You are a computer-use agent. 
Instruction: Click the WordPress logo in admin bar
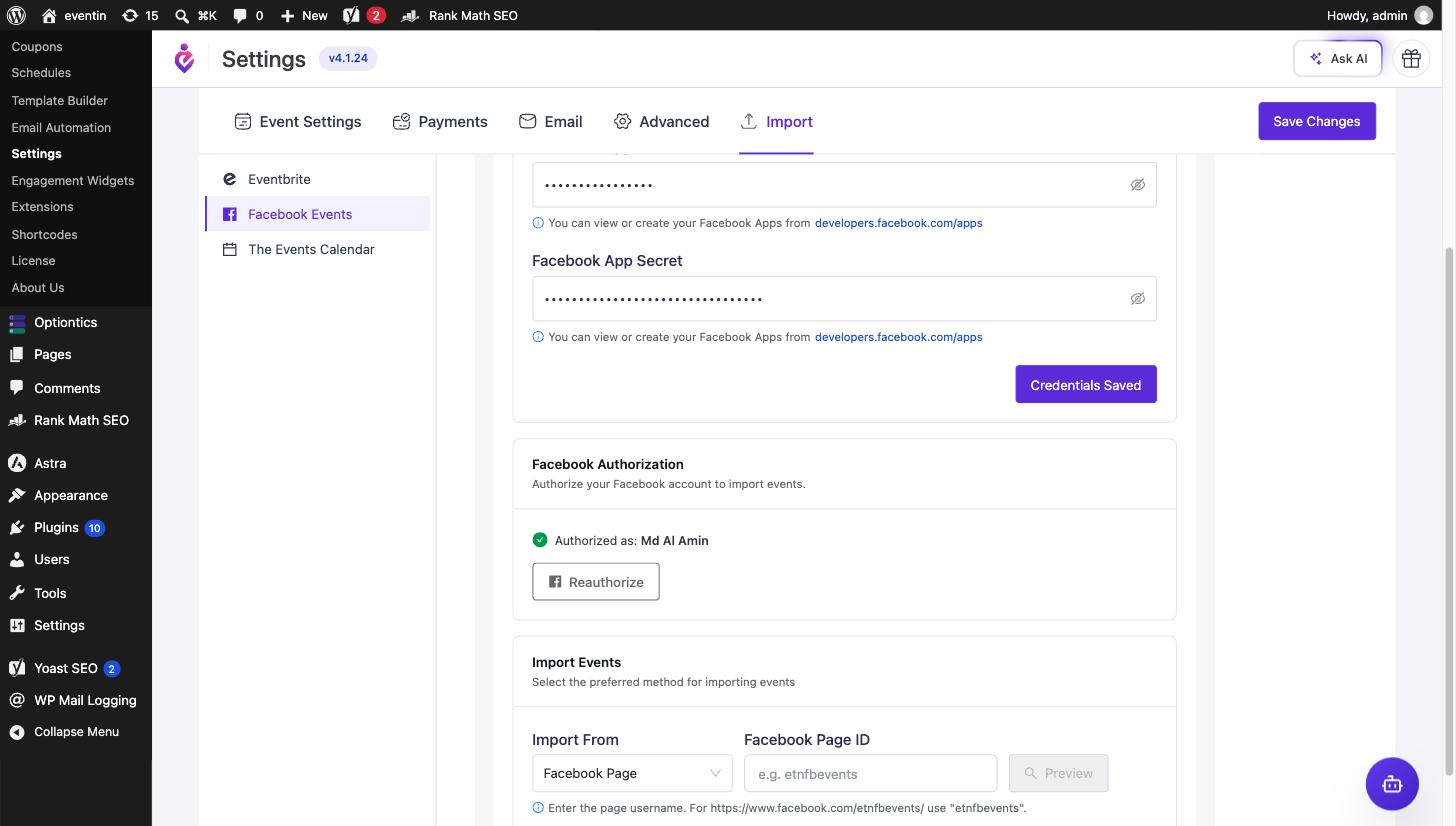point(16,15)
